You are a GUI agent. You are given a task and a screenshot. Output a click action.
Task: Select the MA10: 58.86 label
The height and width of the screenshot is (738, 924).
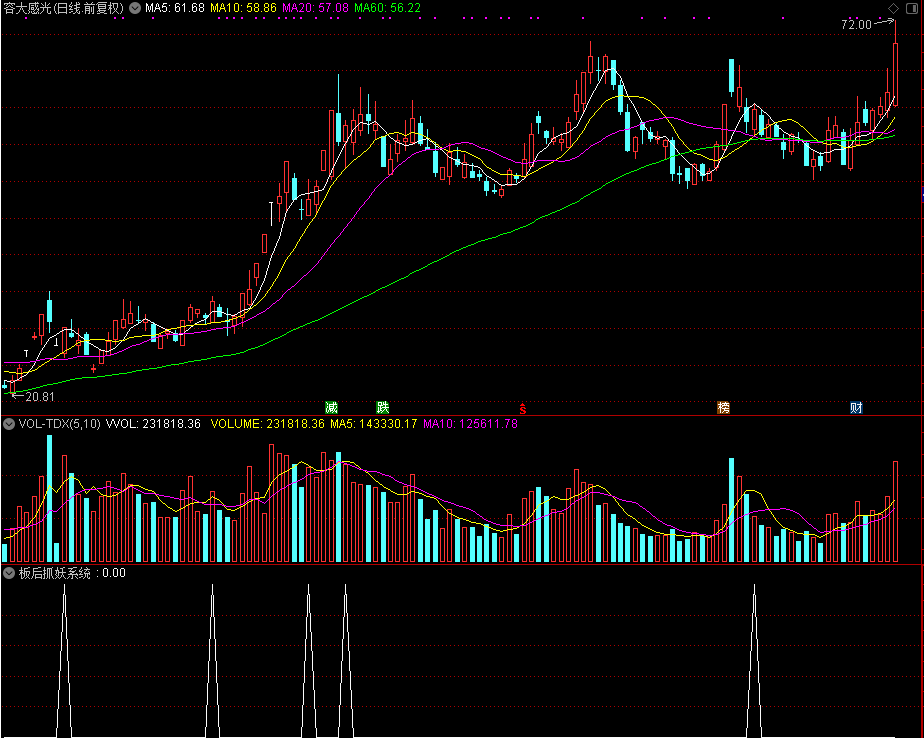tap(243, 8)
